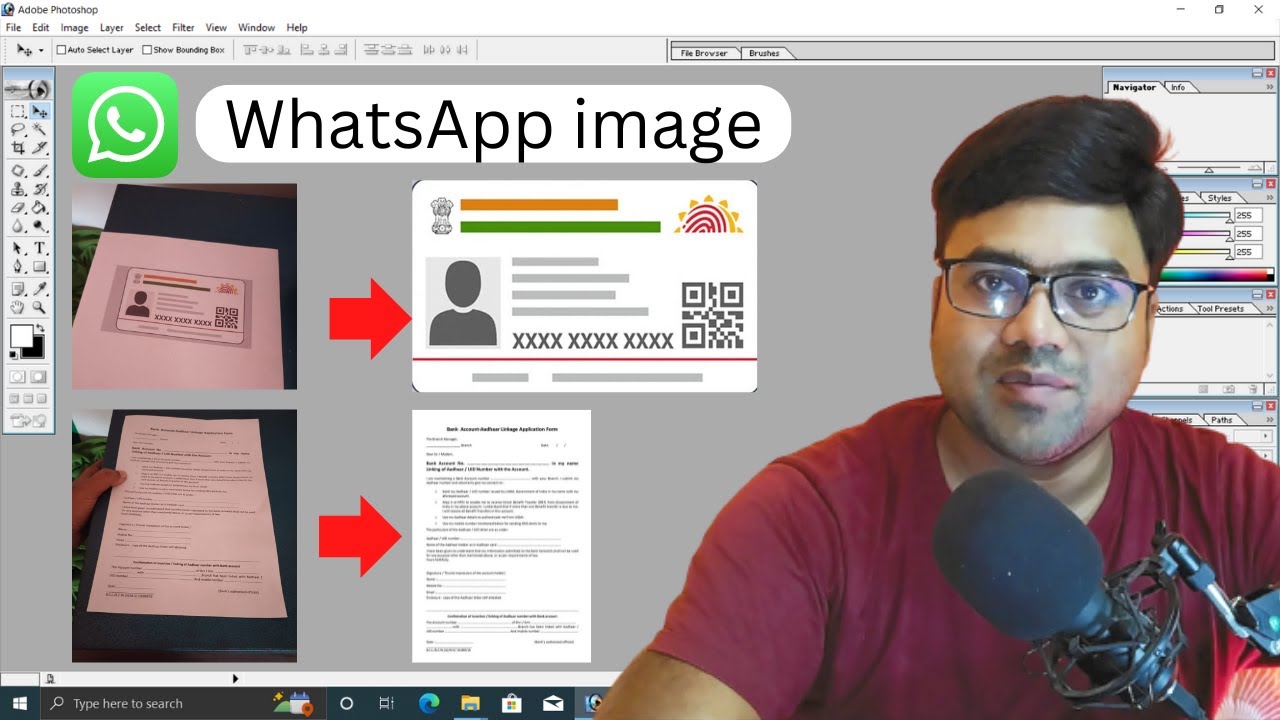Switch to the Info tab

(x=1178, y=88)
